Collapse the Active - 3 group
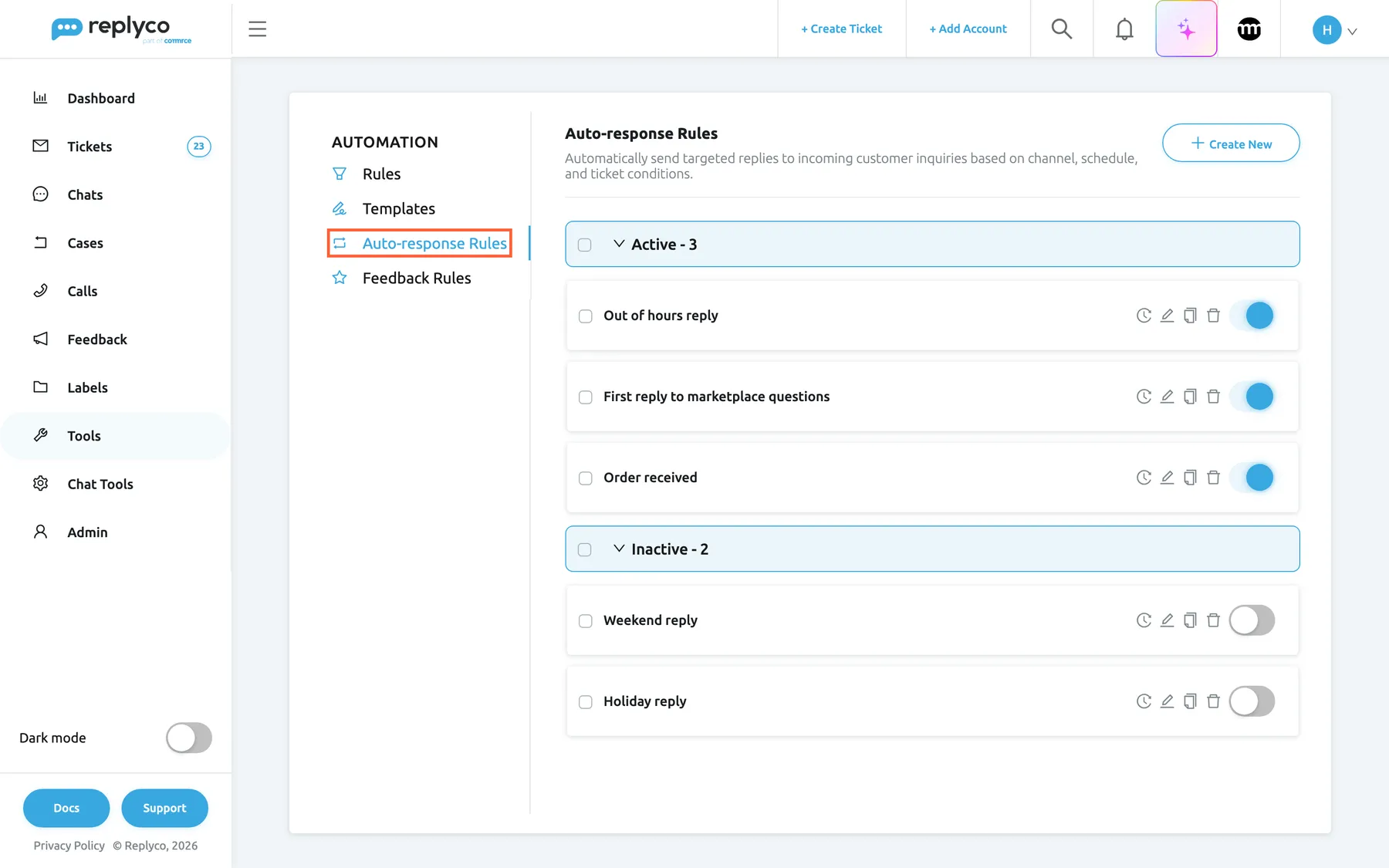Image resolution: width=1389 pixels, height=868 pixels. [619, 244]
